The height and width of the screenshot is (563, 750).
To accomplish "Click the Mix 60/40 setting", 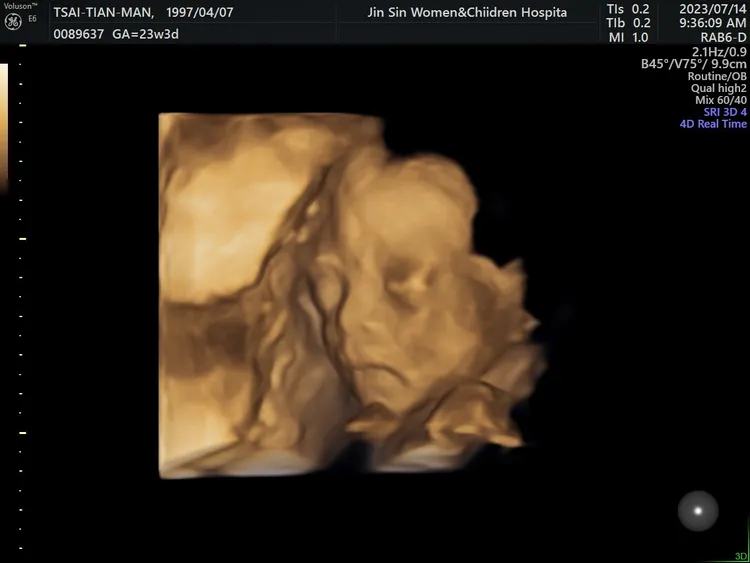I will (721, 100).
